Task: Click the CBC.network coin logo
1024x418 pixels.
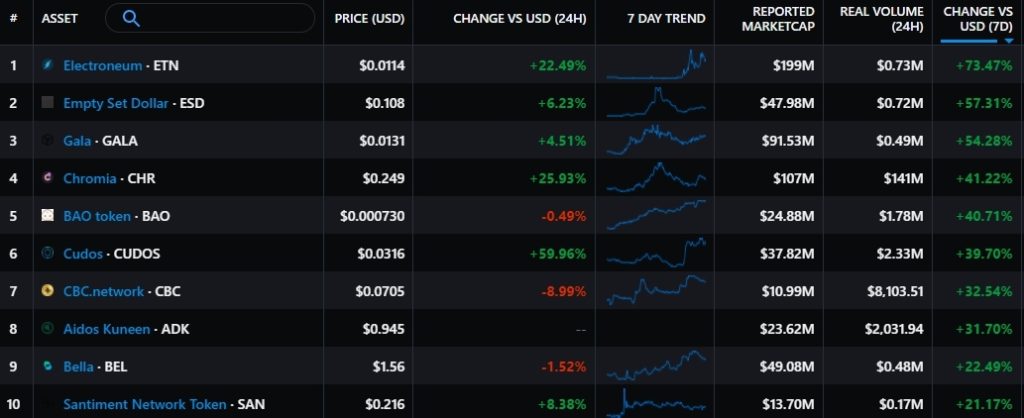Action: tap(47, 291)
